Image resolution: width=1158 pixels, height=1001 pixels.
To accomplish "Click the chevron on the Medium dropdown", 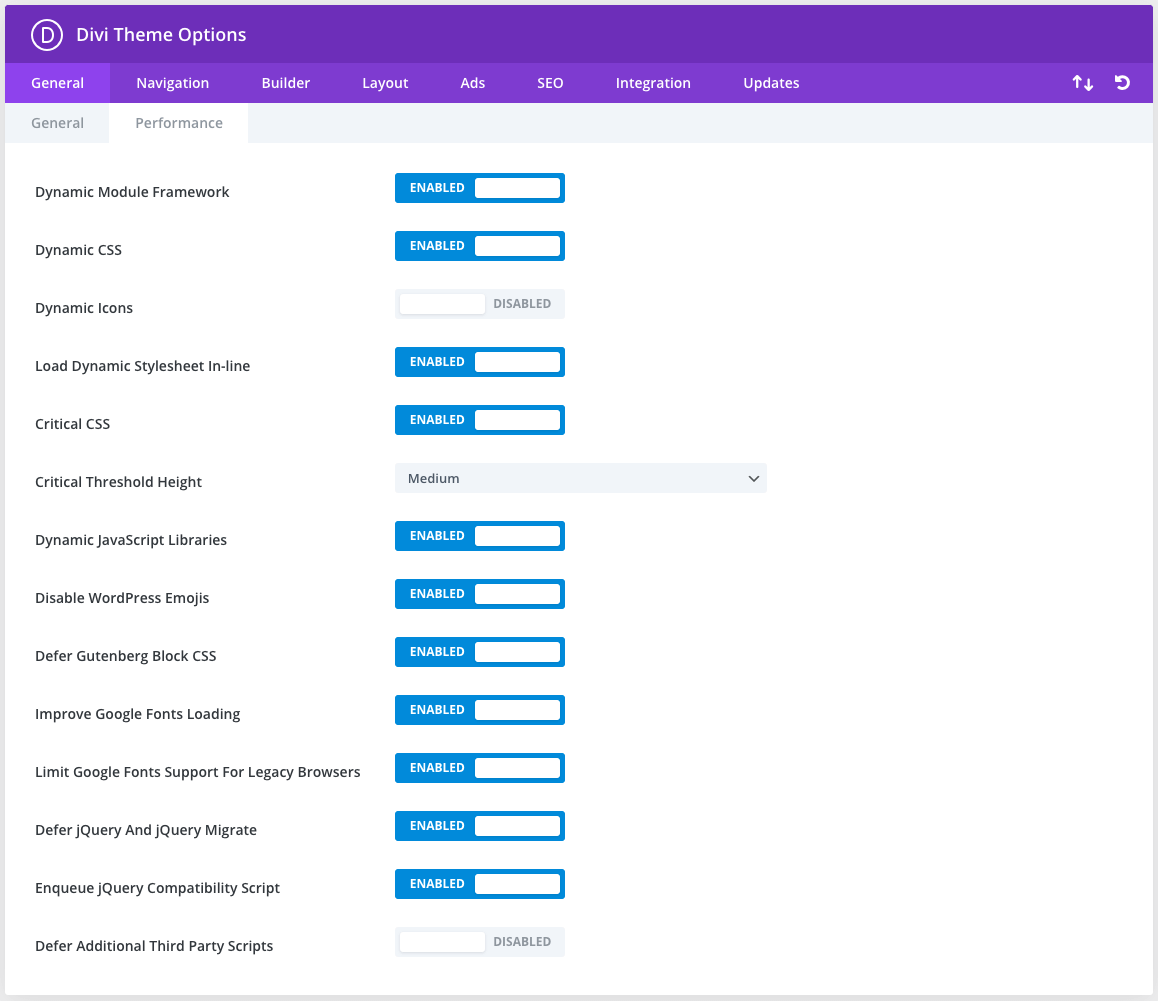I will pyautogui.click(x=754, y=479).
